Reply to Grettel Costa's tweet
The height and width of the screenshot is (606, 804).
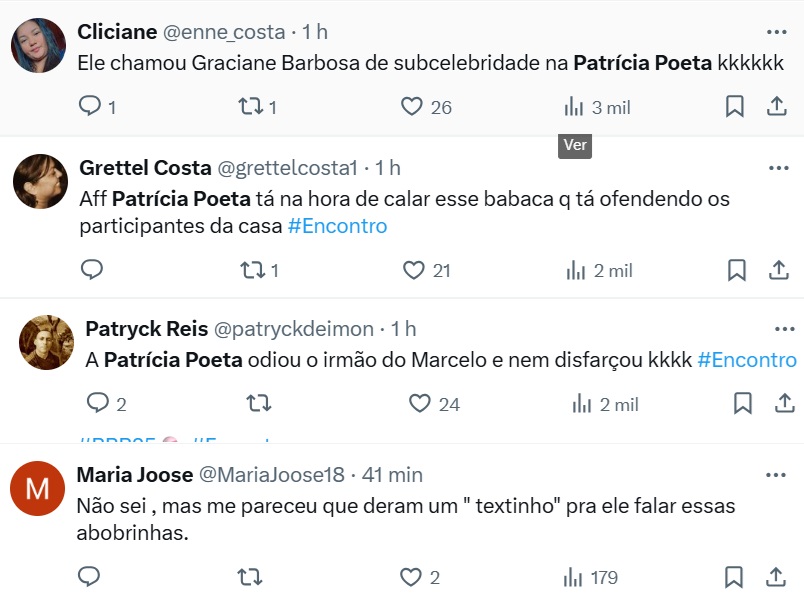pyautogui.click(x=91, y=270)
